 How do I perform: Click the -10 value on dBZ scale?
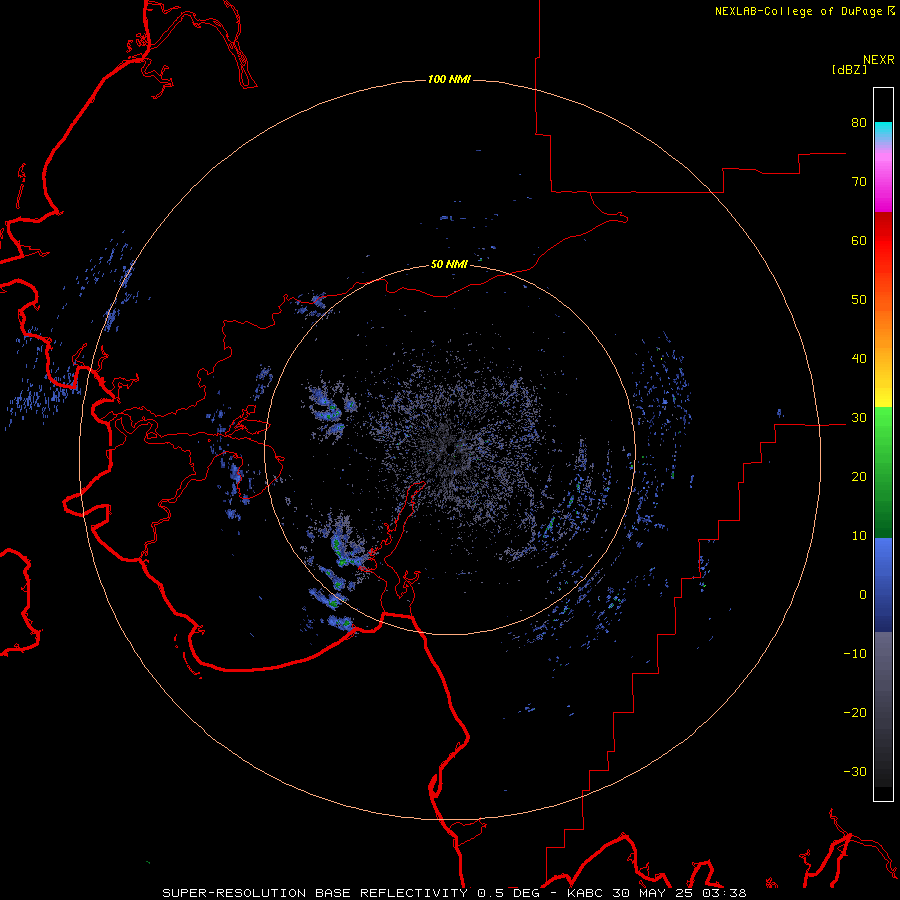coord(855,654)
